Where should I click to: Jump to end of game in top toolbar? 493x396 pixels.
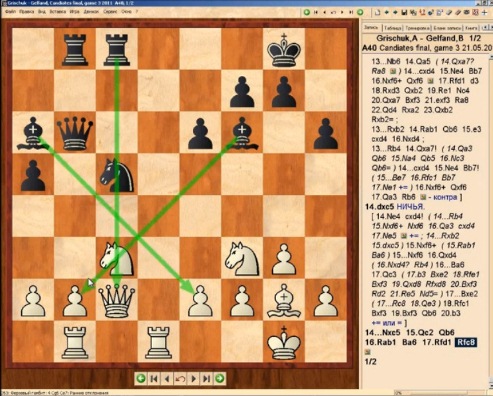[x=351, y=12]
